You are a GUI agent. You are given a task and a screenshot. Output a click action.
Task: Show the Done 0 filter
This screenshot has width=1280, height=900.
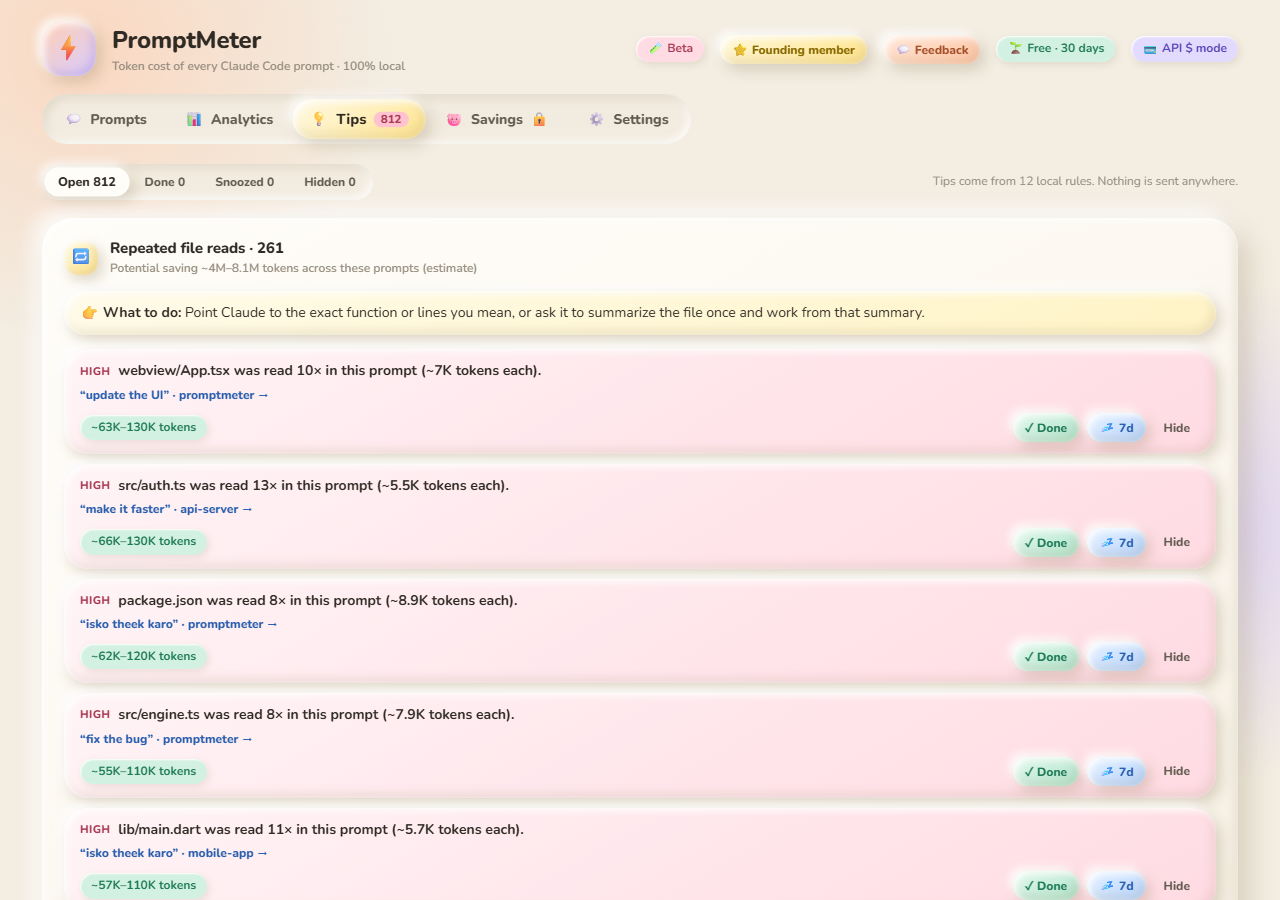click(165, 182)
